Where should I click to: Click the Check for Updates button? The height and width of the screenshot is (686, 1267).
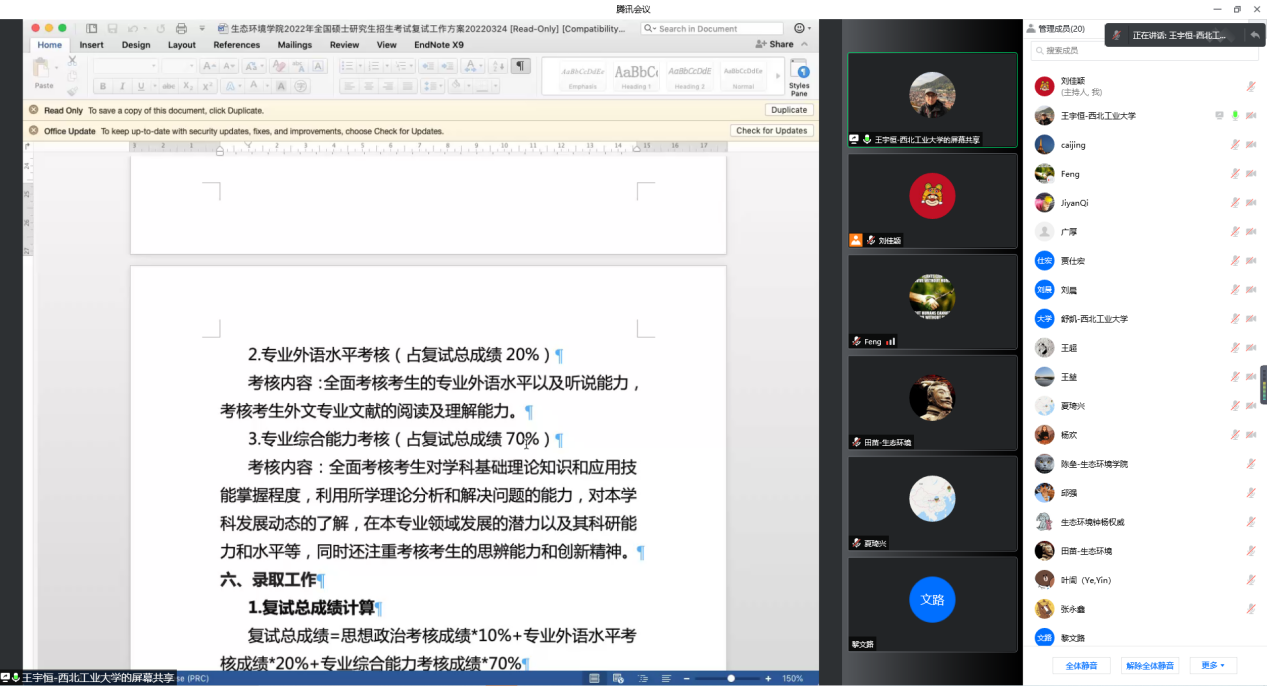771,131
